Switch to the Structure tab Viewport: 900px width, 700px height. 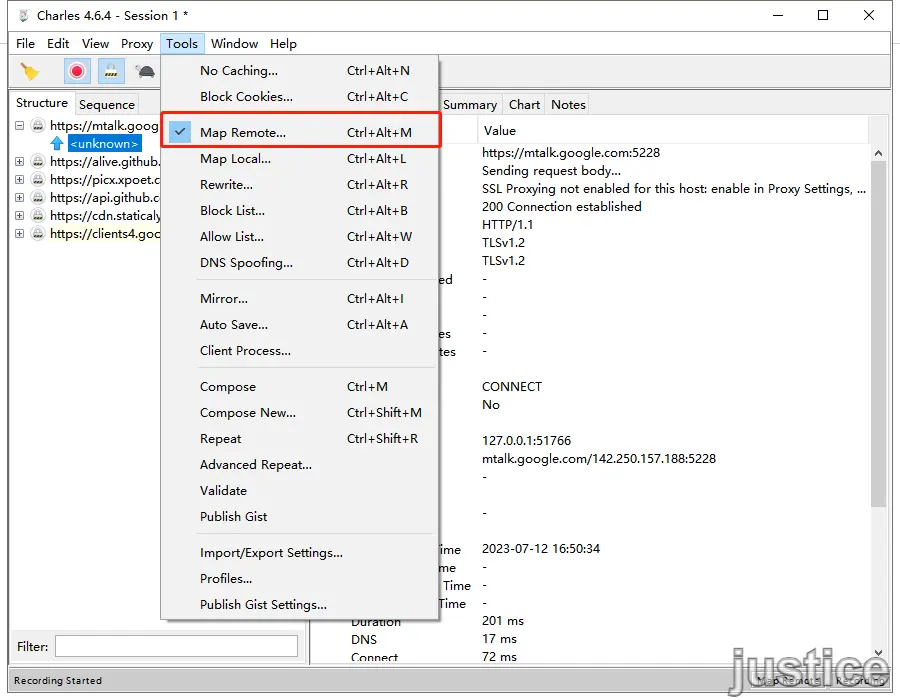[42, 103]
